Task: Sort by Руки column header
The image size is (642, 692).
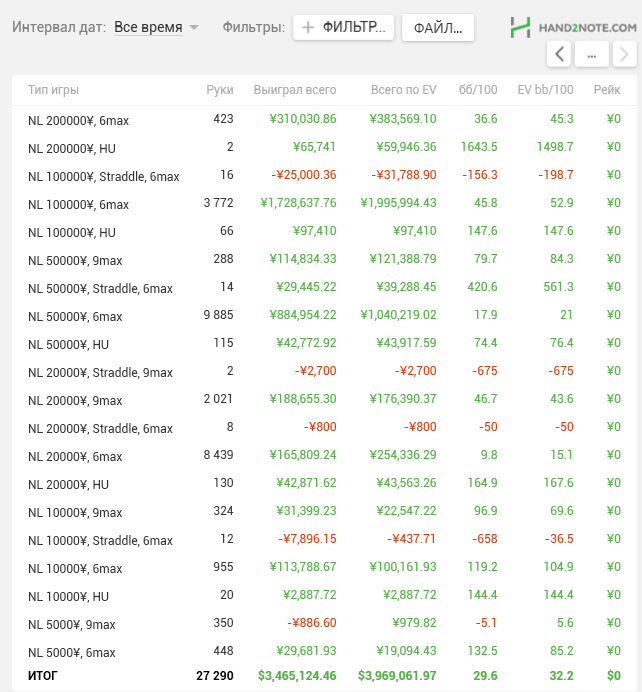Action: tap(220, 90)
